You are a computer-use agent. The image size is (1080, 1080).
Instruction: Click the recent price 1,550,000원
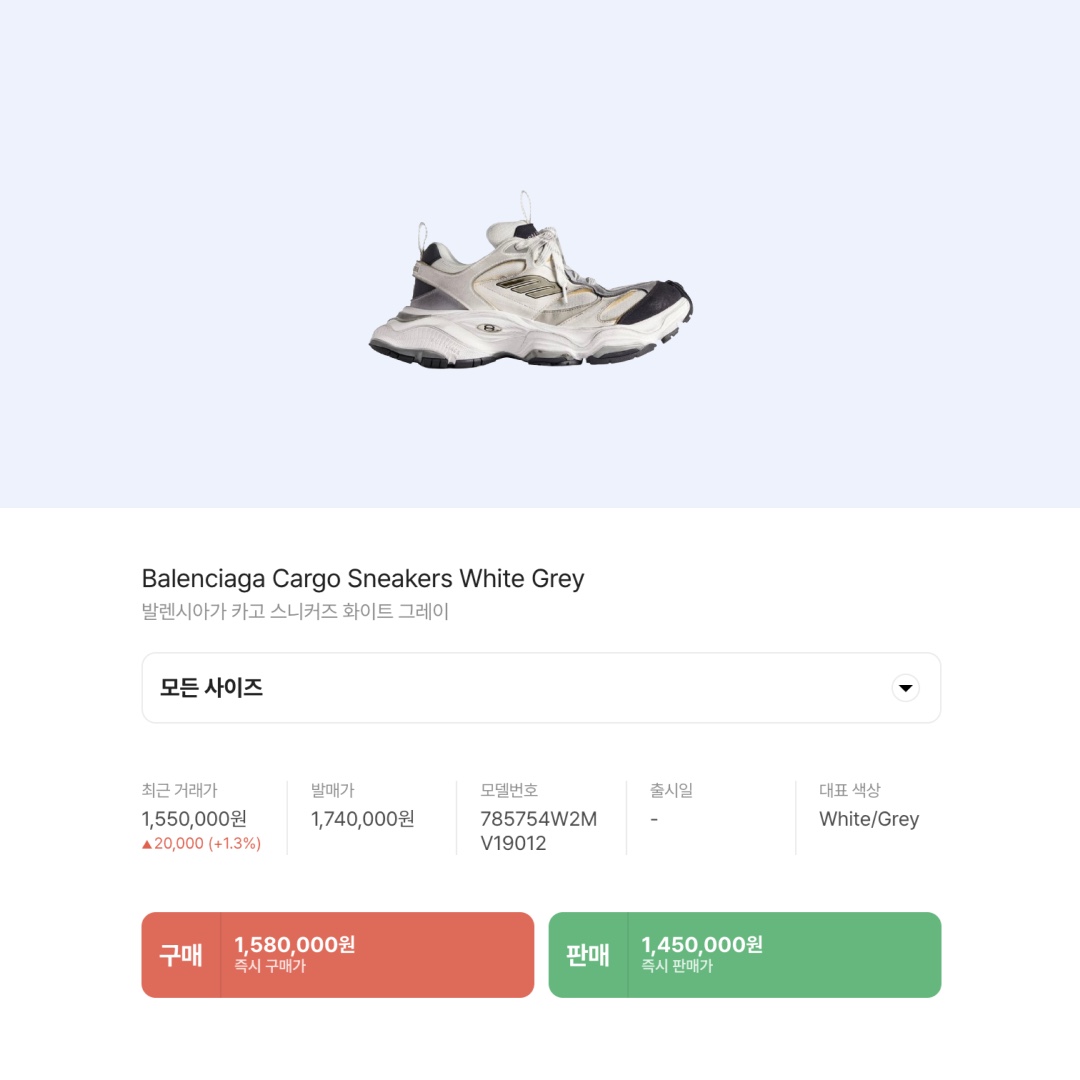pos(194,819)
